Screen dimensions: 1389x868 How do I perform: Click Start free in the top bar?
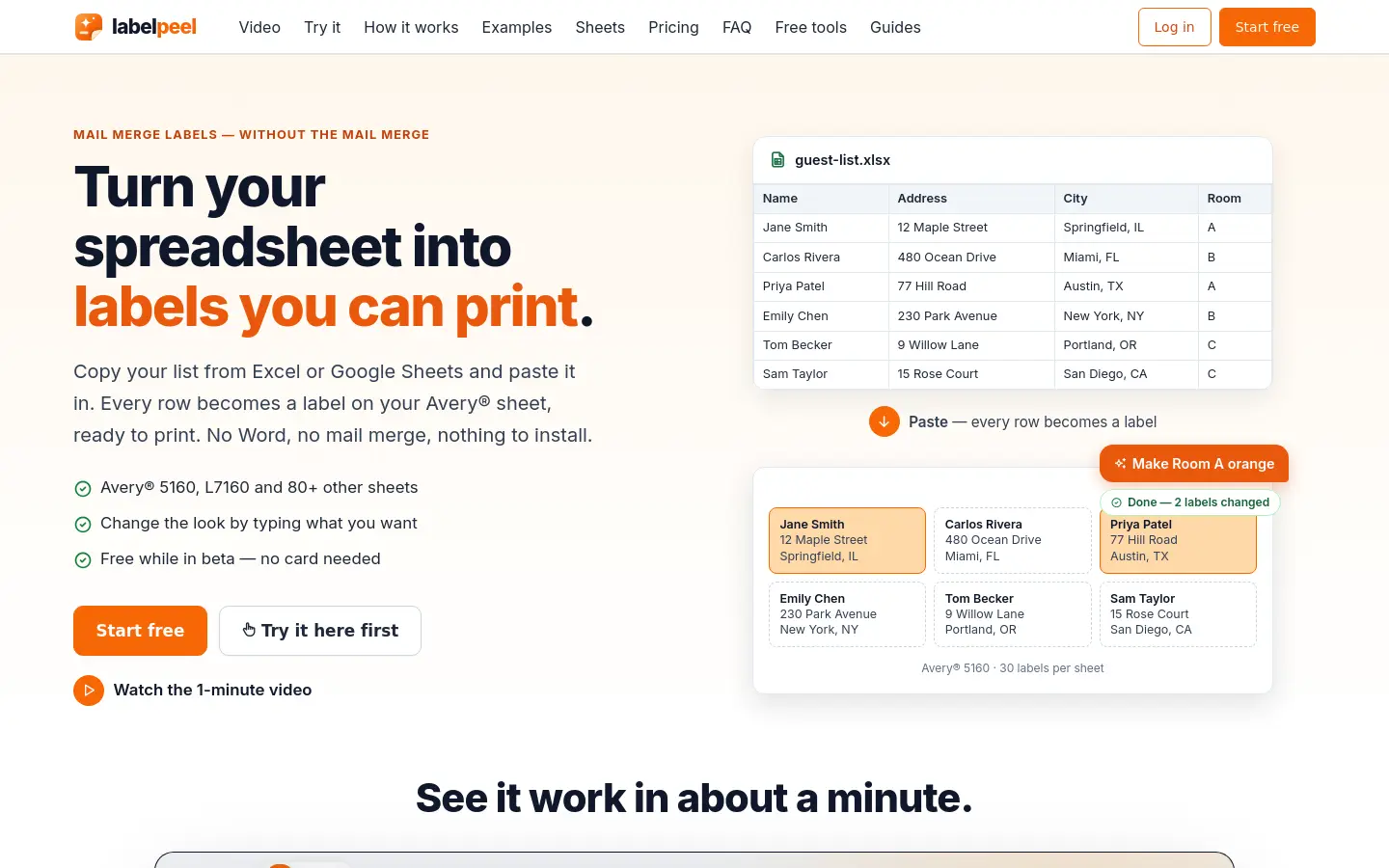pyautogui.click(x=1266, y=27)
